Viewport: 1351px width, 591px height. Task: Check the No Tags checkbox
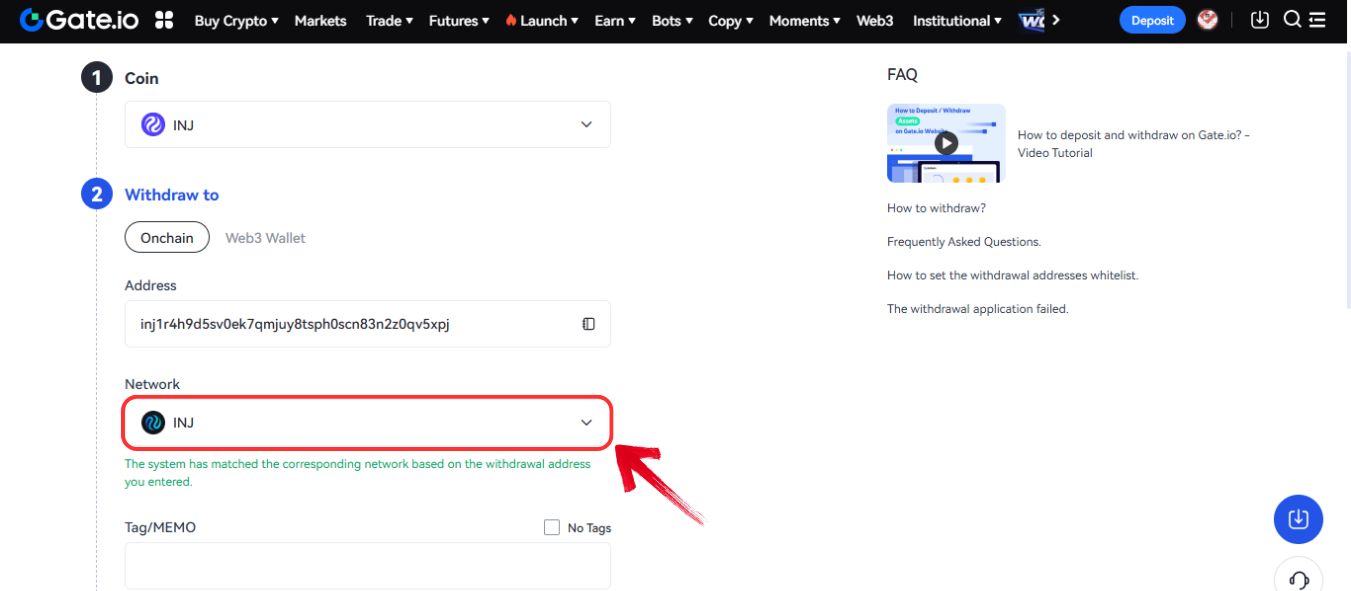coord(552,527)
